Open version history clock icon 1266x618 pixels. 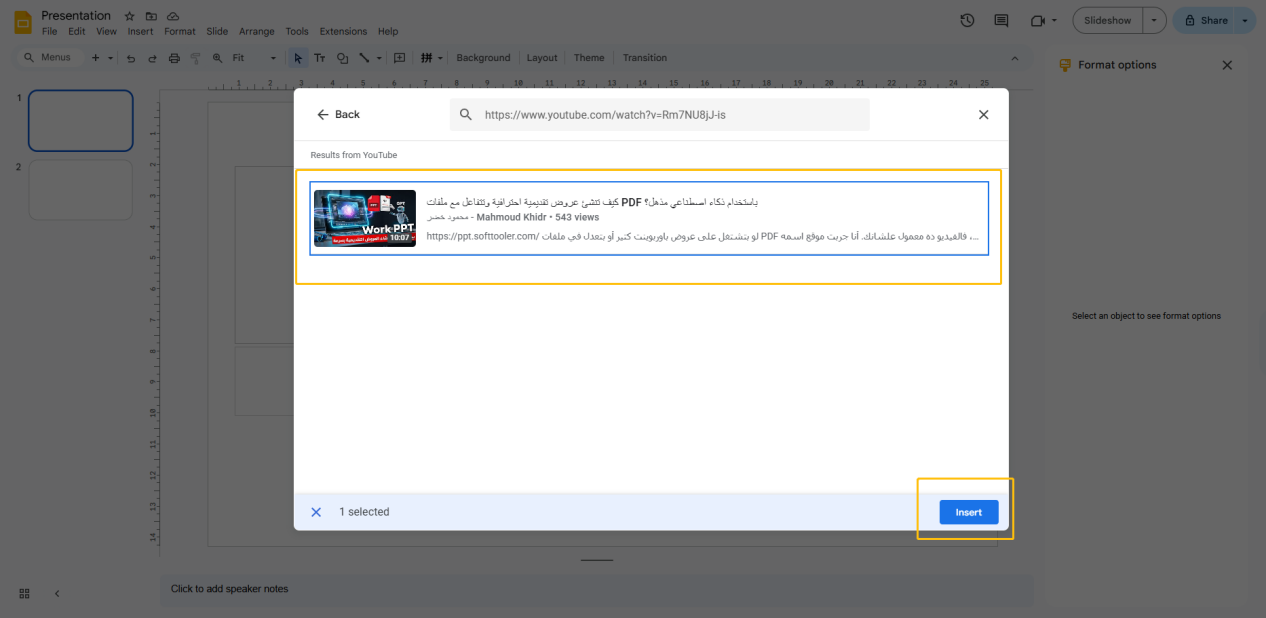pos(967,21)
